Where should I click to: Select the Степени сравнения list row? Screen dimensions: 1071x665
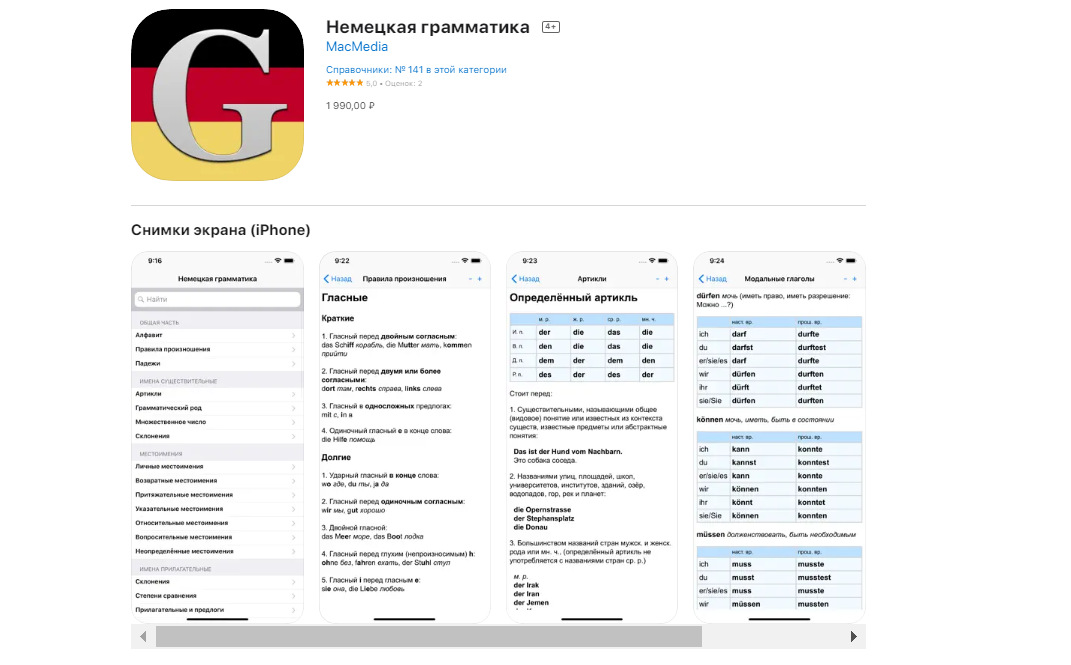coord(217,595)
